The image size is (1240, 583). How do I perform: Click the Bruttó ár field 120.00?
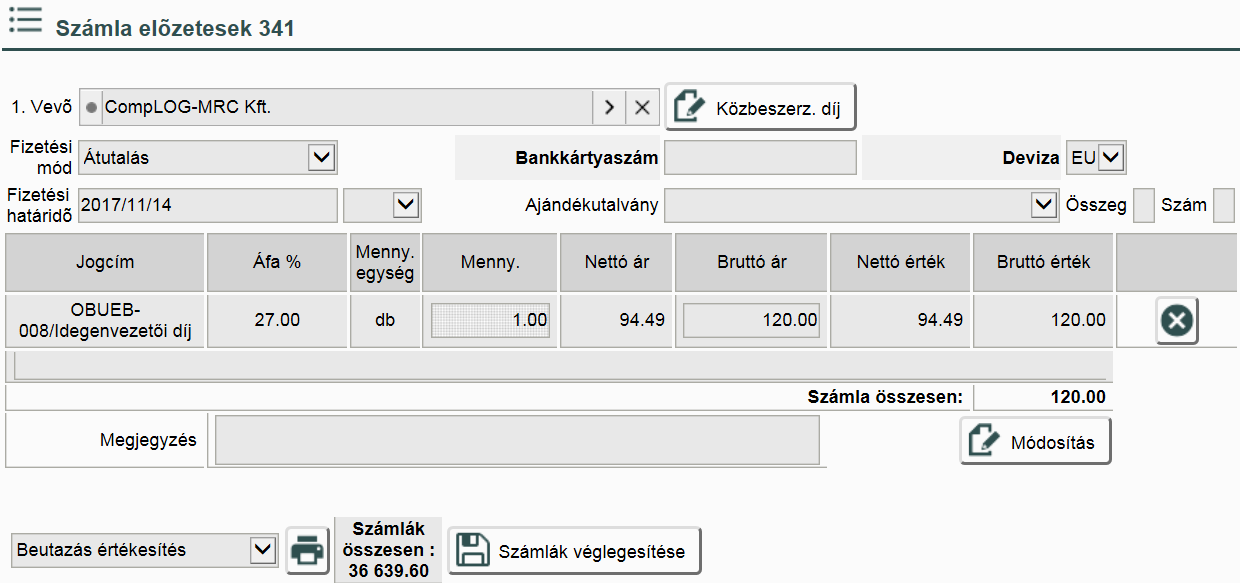[x=751, y=320]
